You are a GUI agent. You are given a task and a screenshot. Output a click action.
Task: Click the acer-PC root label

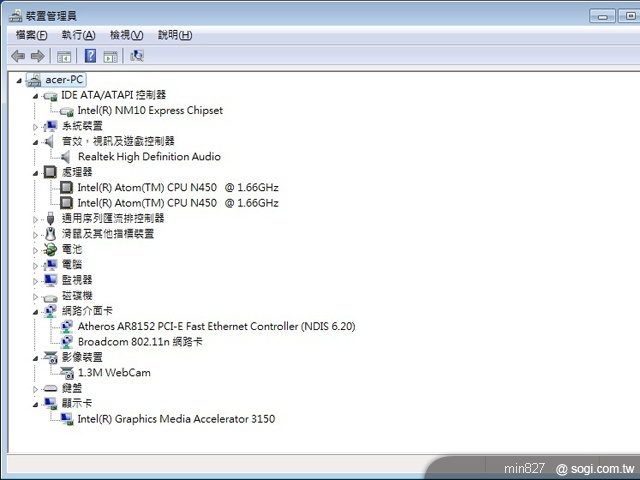(64, 80)
